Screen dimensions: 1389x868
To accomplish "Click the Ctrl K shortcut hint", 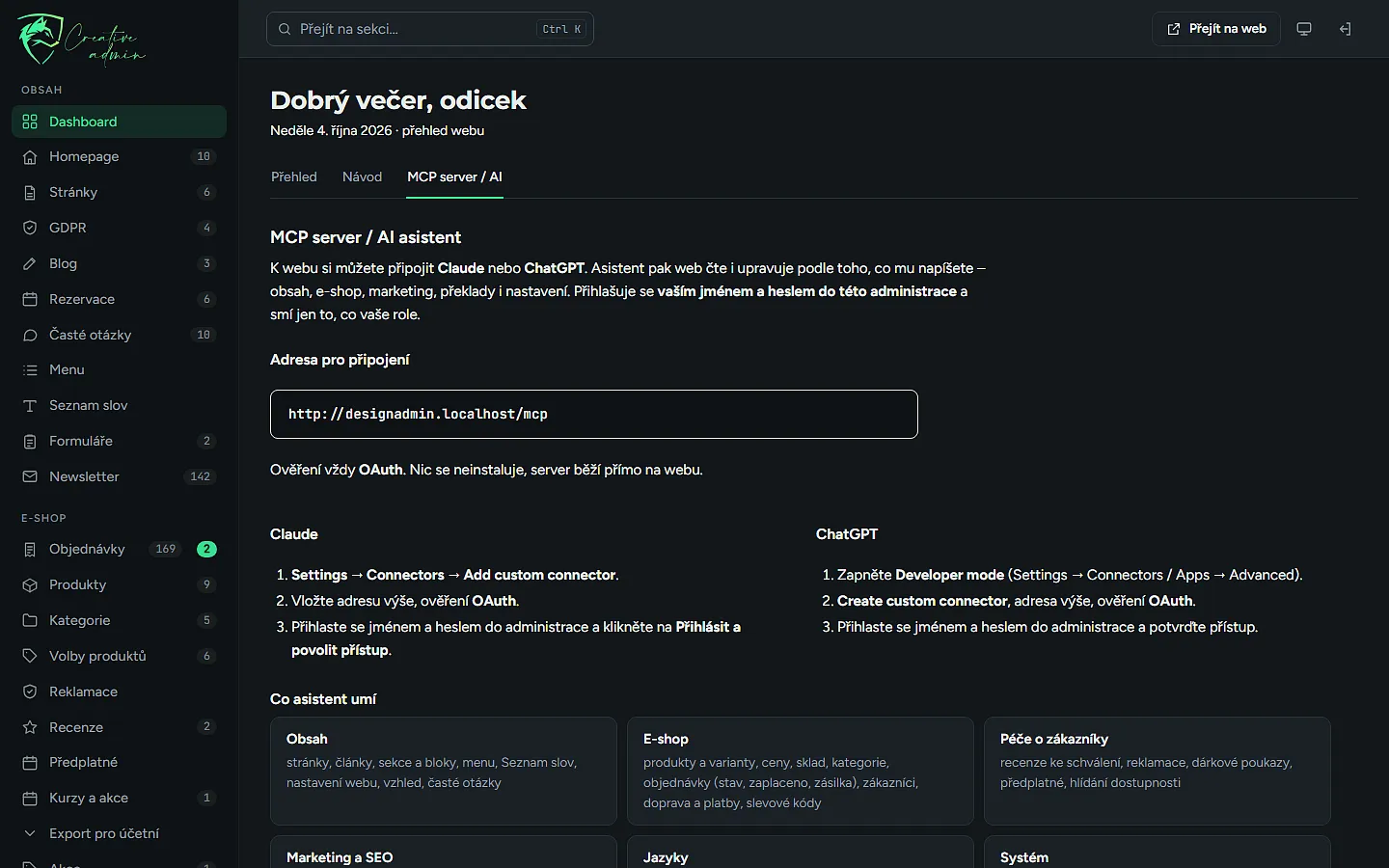I will 561,29.
